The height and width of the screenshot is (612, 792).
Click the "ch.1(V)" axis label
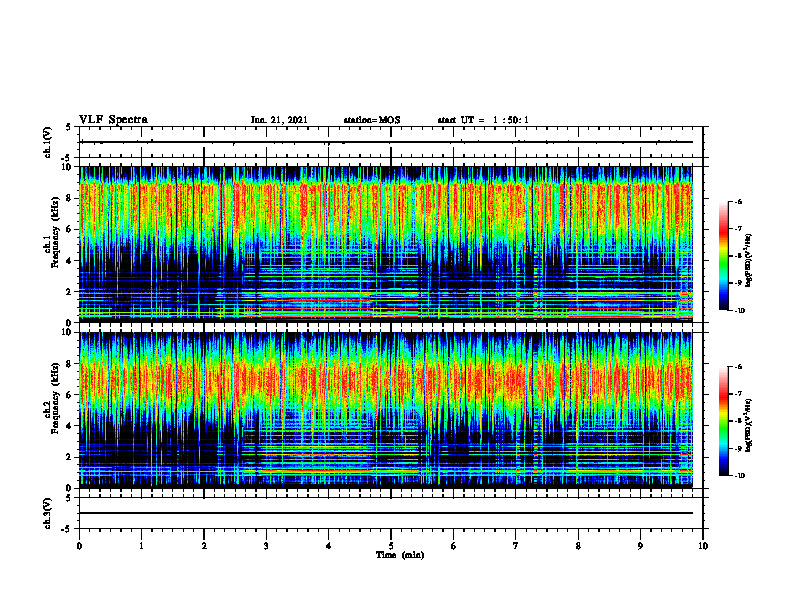(48, 142)
